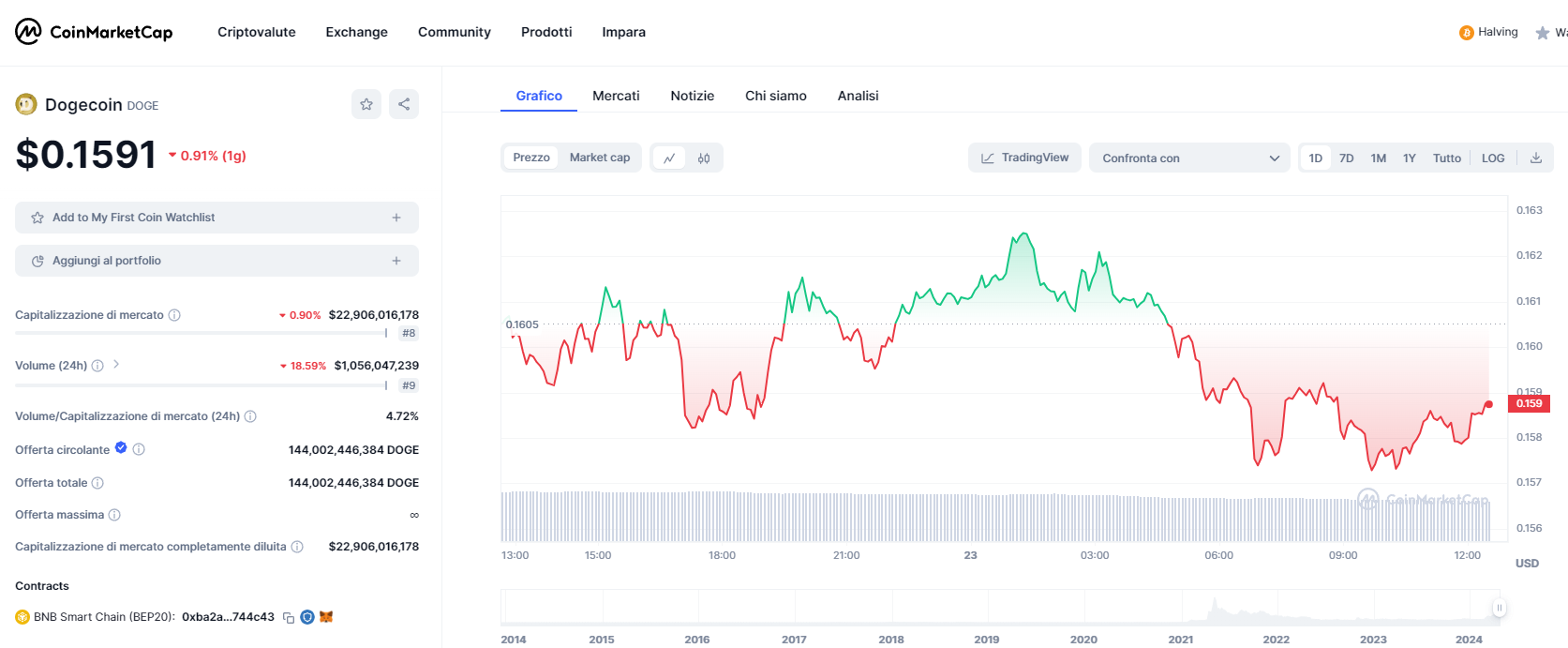The image size is (1568, 648).
Task: Click the share icon next to Dogecoin
Action: click(x=404, y=104)
